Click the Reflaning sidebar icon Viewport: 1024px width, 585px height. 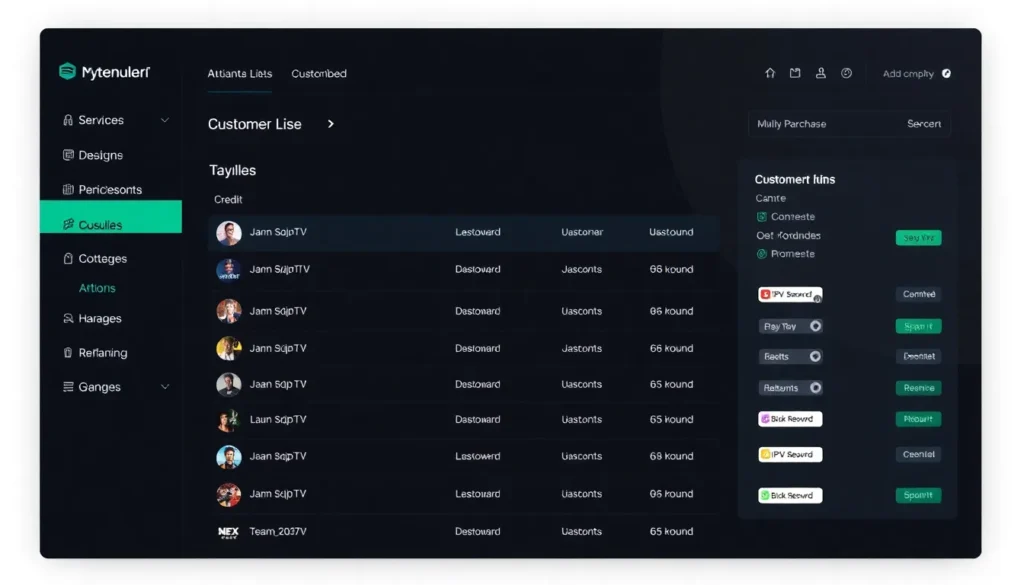click(68, 353)
